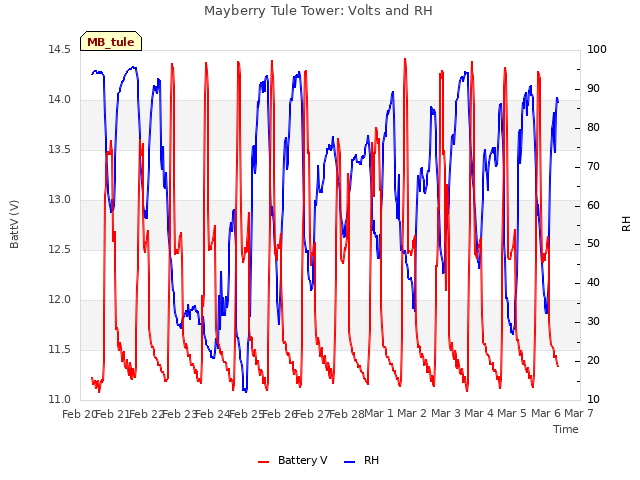Click the 70 tick on RH axis
640x480 pixels.
(593, 167)
